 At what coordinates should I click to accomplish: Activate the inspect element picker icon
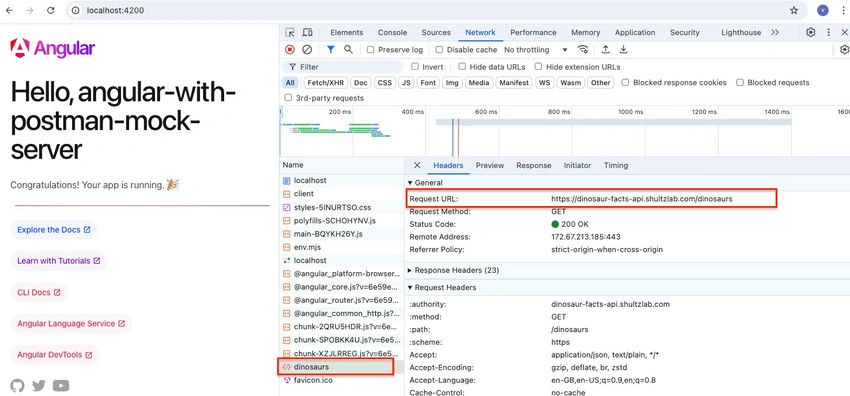coord(290,33)
